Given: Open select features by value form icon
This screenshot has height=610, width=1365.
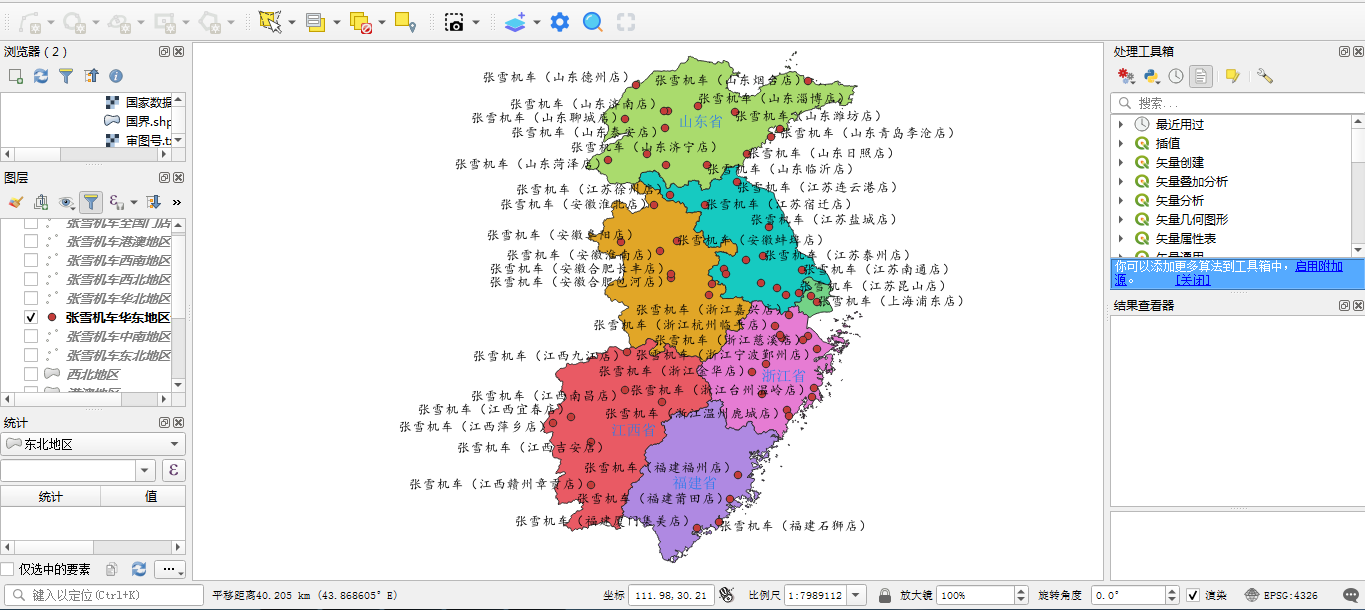Looking at the screenshot, I should (x=315, y=21).
